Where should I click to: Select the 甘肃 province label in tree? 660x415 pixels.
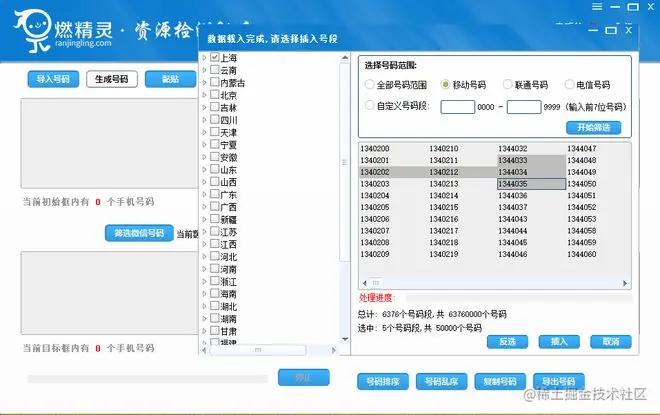click(229, 331)
